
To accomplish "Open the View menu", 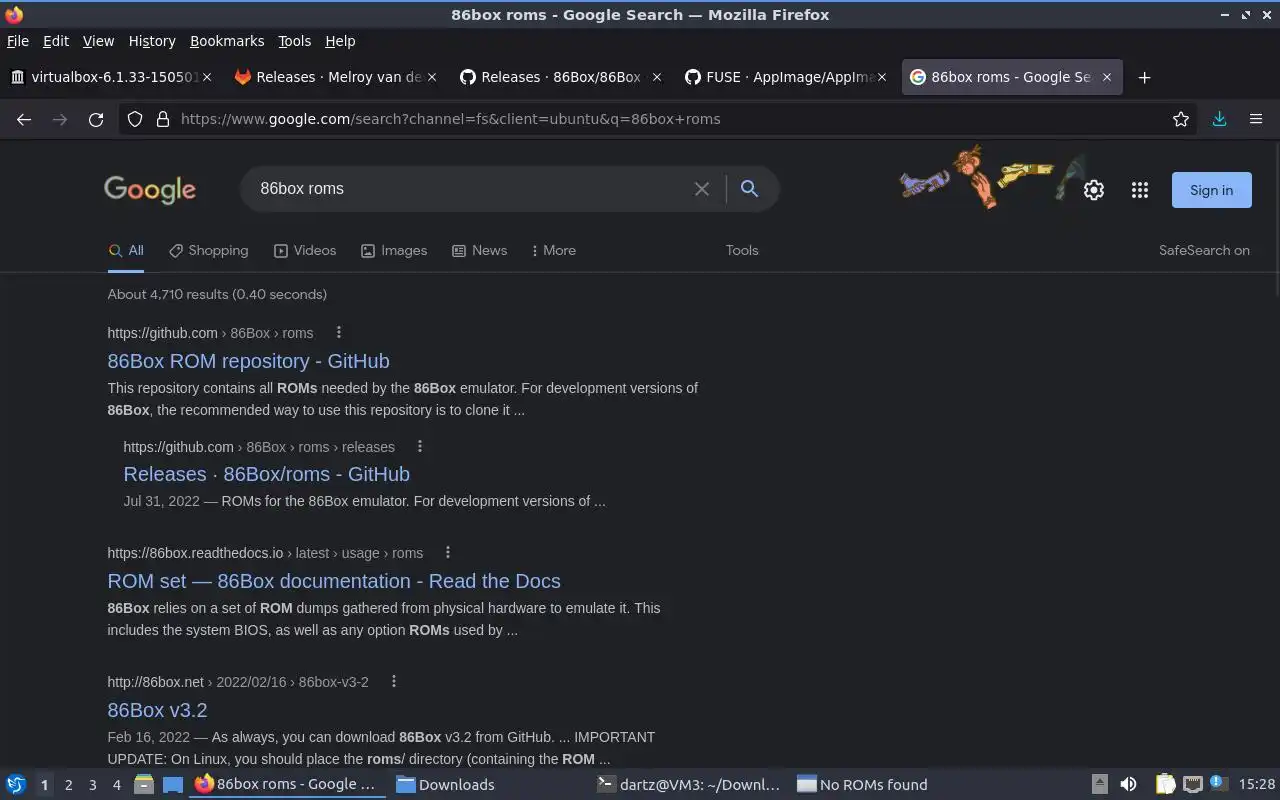I will click(x=98, y=41).
